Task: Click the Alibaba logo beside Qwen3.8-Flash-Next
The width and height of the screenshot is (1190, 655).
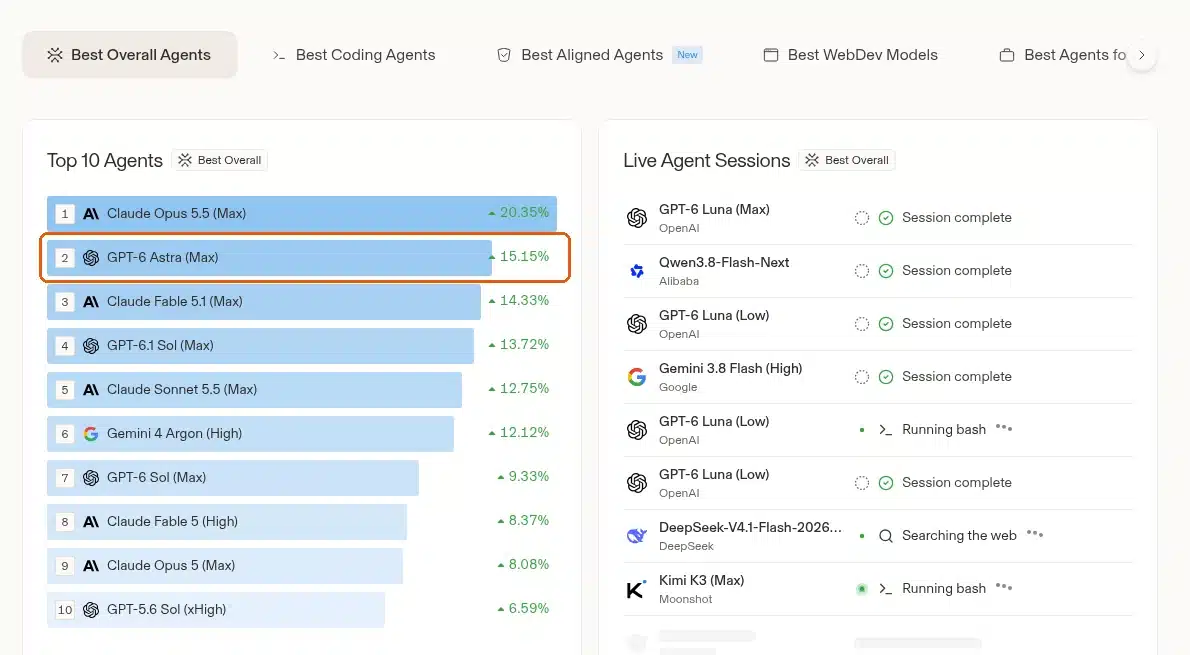Action: point(637,271)
